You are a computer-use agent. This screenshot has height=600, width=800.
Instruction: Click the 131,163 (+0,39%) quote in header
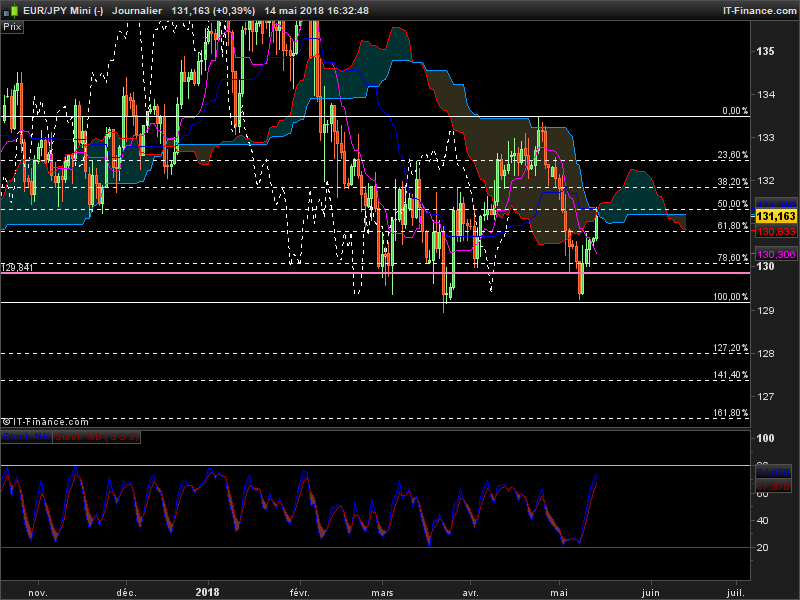pyautogui.click(x=213, y=11)
